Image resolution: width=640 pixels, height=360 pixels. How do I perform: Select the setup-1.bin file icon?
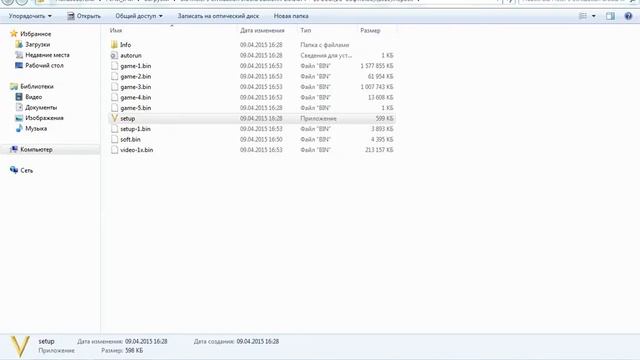pyautogui.click(x=114, y=129)
